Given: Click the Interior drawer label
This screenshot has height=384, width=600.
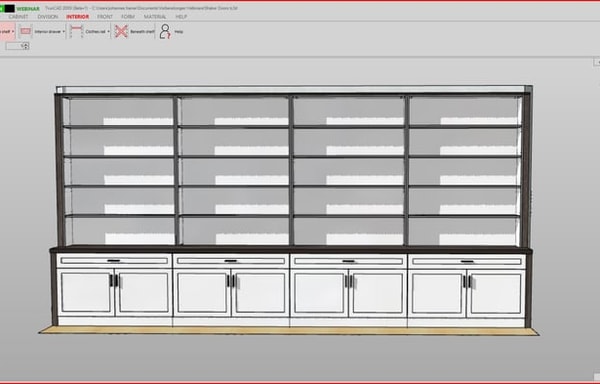Looking at the screenshot, I should (48, 32).
